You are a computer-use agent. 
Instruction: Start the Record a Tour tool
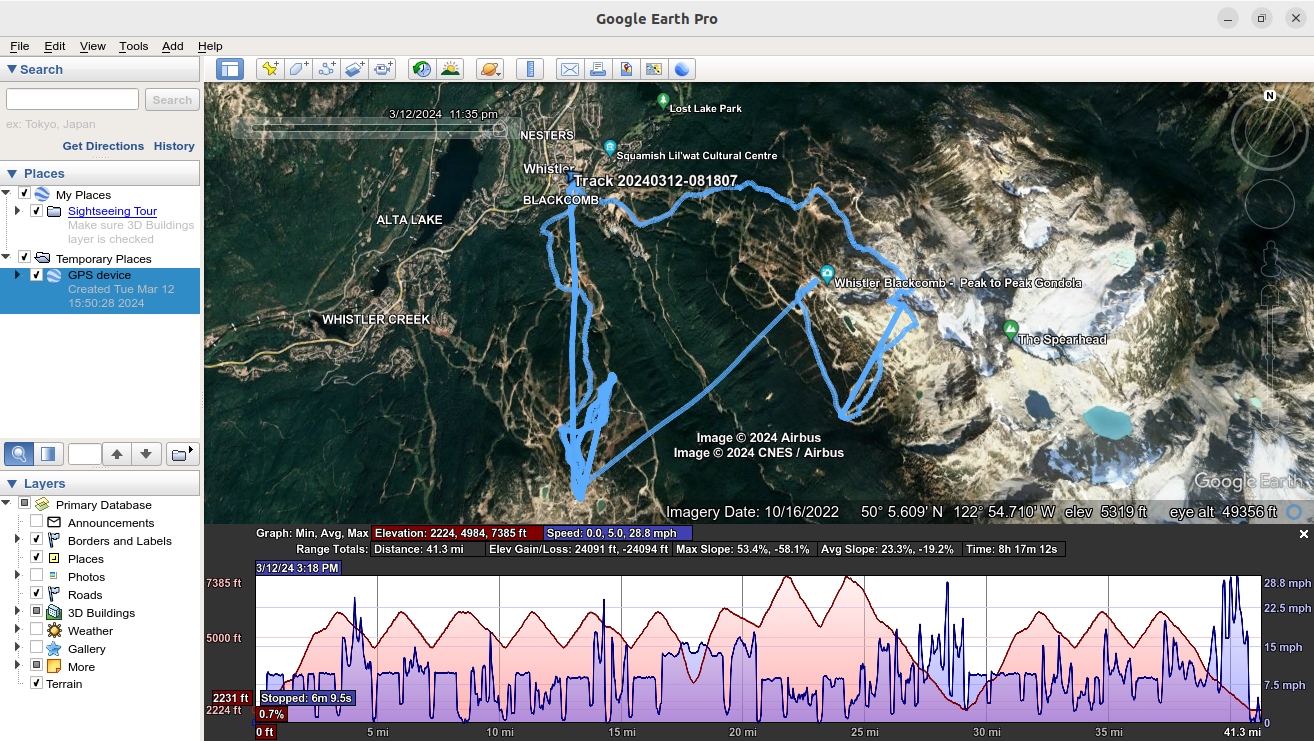(383, 69)
